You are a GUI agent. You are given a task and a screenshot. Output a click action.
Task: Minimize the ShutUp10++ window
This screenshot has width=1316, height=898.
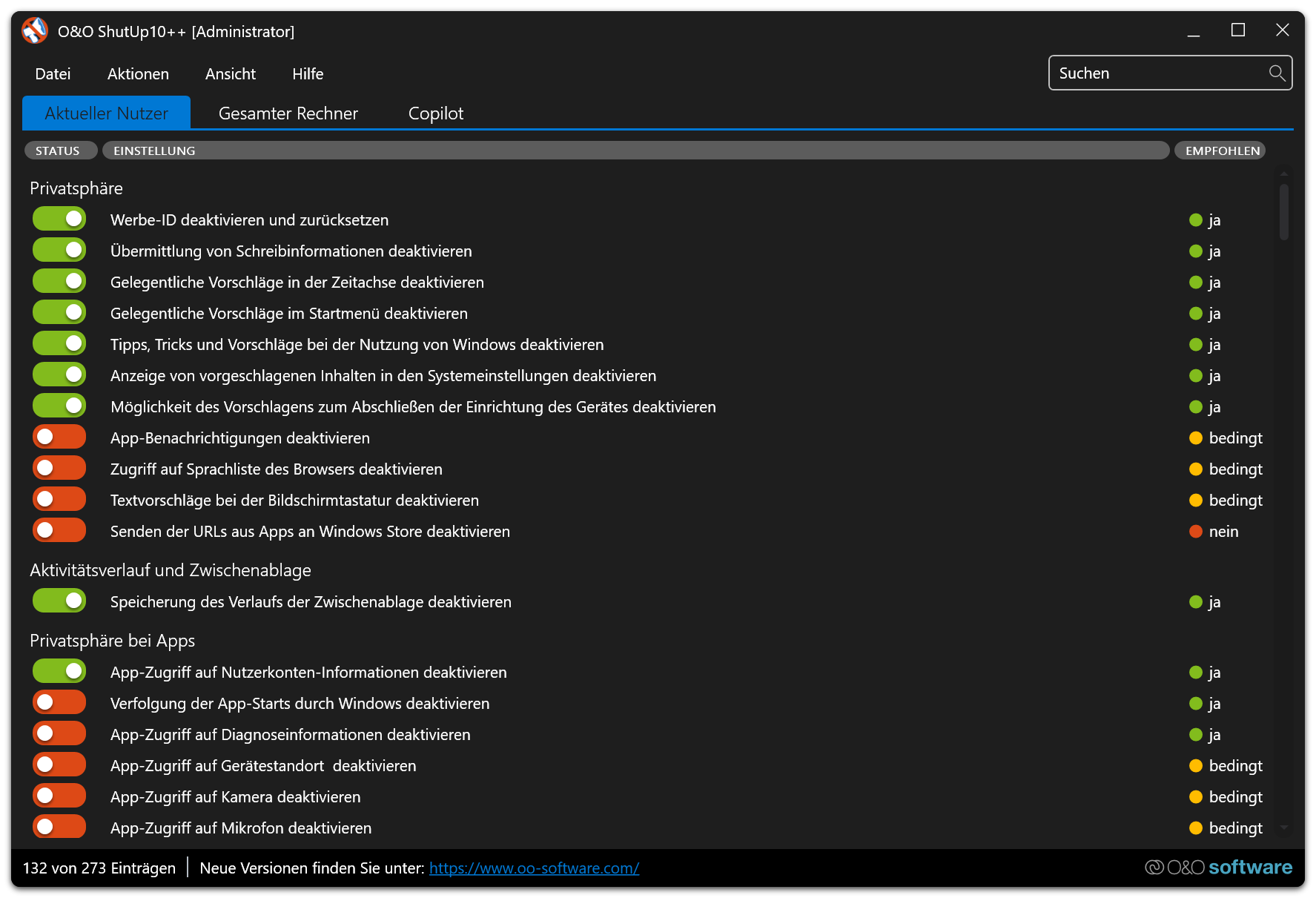[x=1193, y=30]
